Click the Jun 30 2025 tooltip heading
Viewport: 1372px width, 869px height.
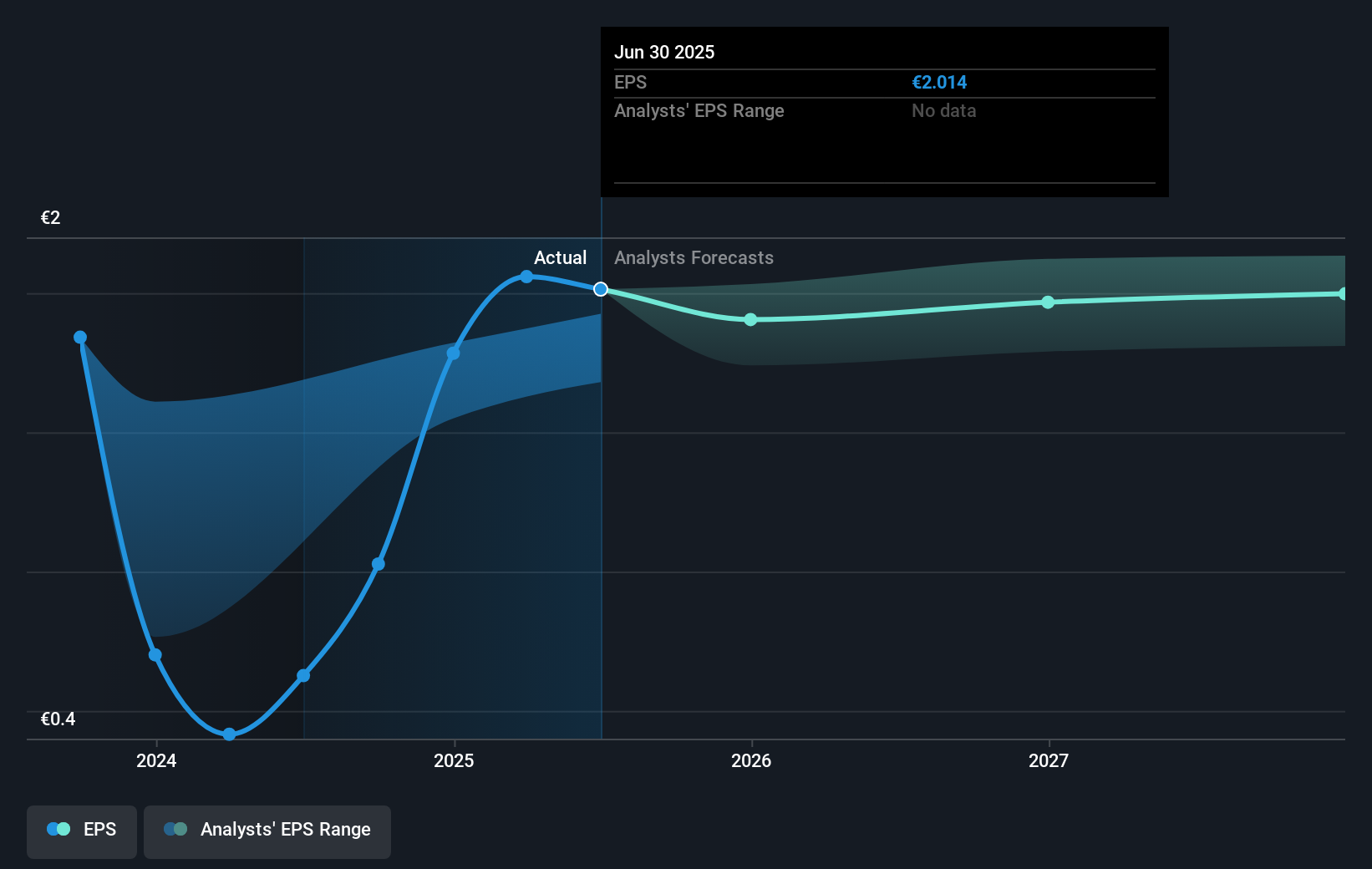pos(664,52)
